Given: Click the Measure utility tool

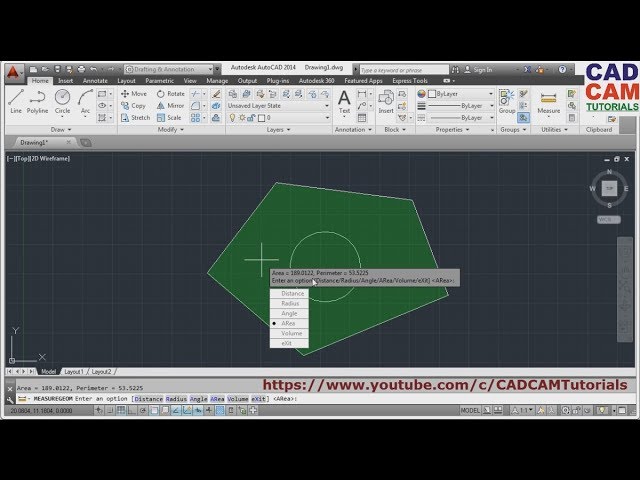Looking at the screenshot, I should [x=548, y=101].
